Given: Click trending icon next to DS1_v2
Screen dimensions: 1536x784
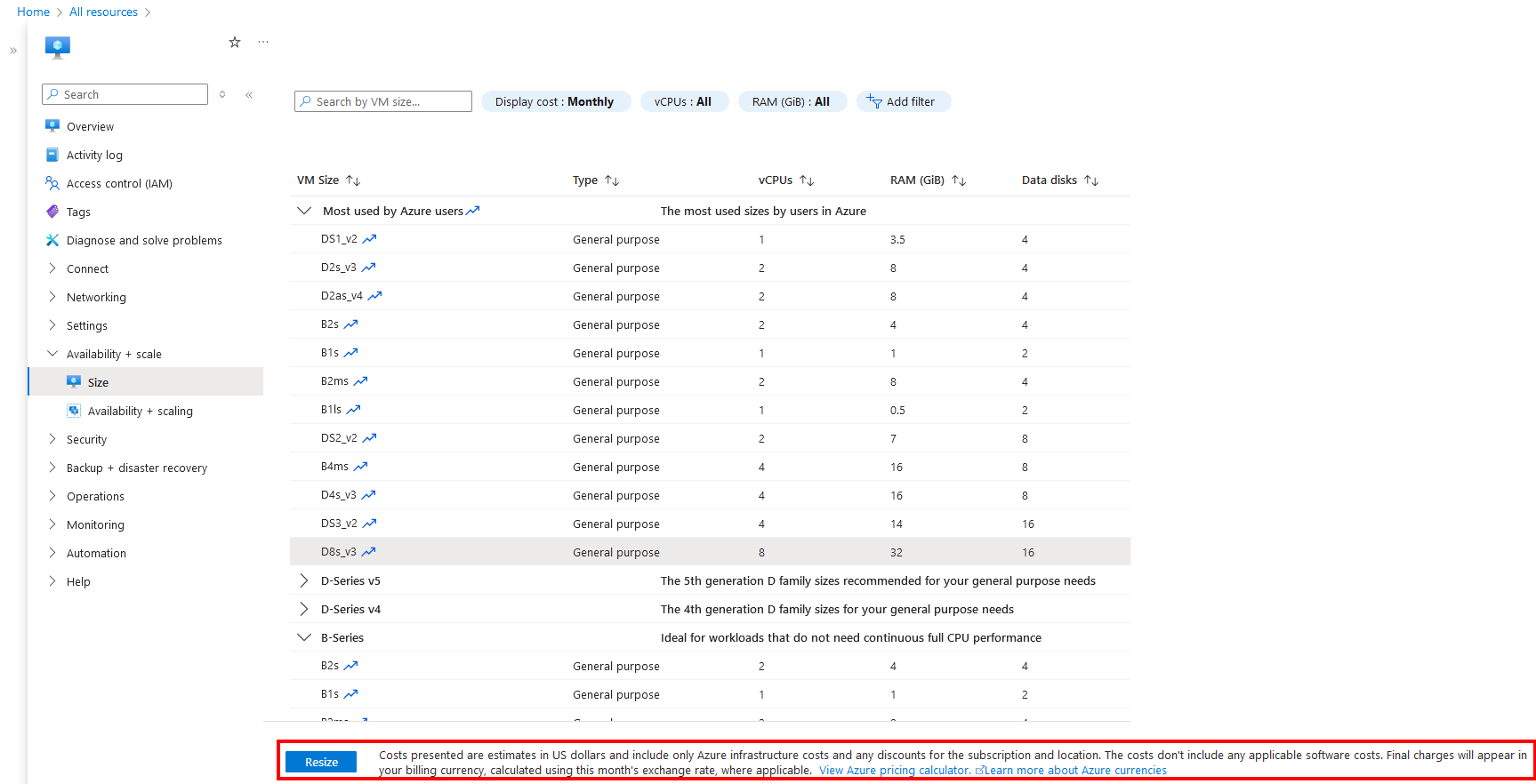Looking at the screenshot, I should 369,239.
